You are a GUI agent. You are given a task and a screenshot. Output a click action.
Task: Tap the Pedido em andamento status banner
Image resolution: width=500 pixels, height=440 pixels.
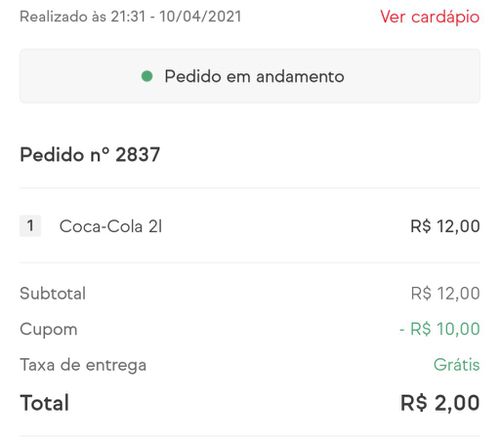pyautogui.click(x=250, y=76)
